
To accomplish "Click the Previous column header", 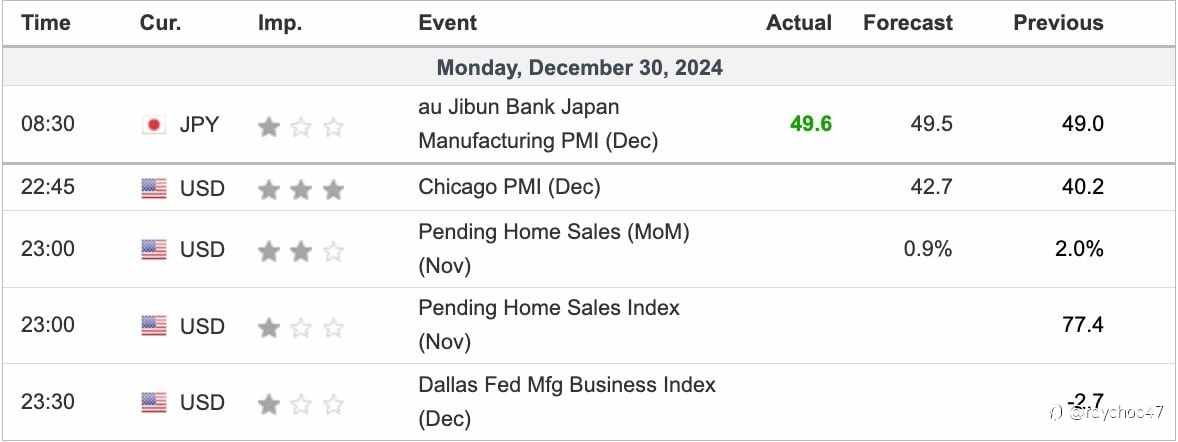I will click(x=1058, y=23).
